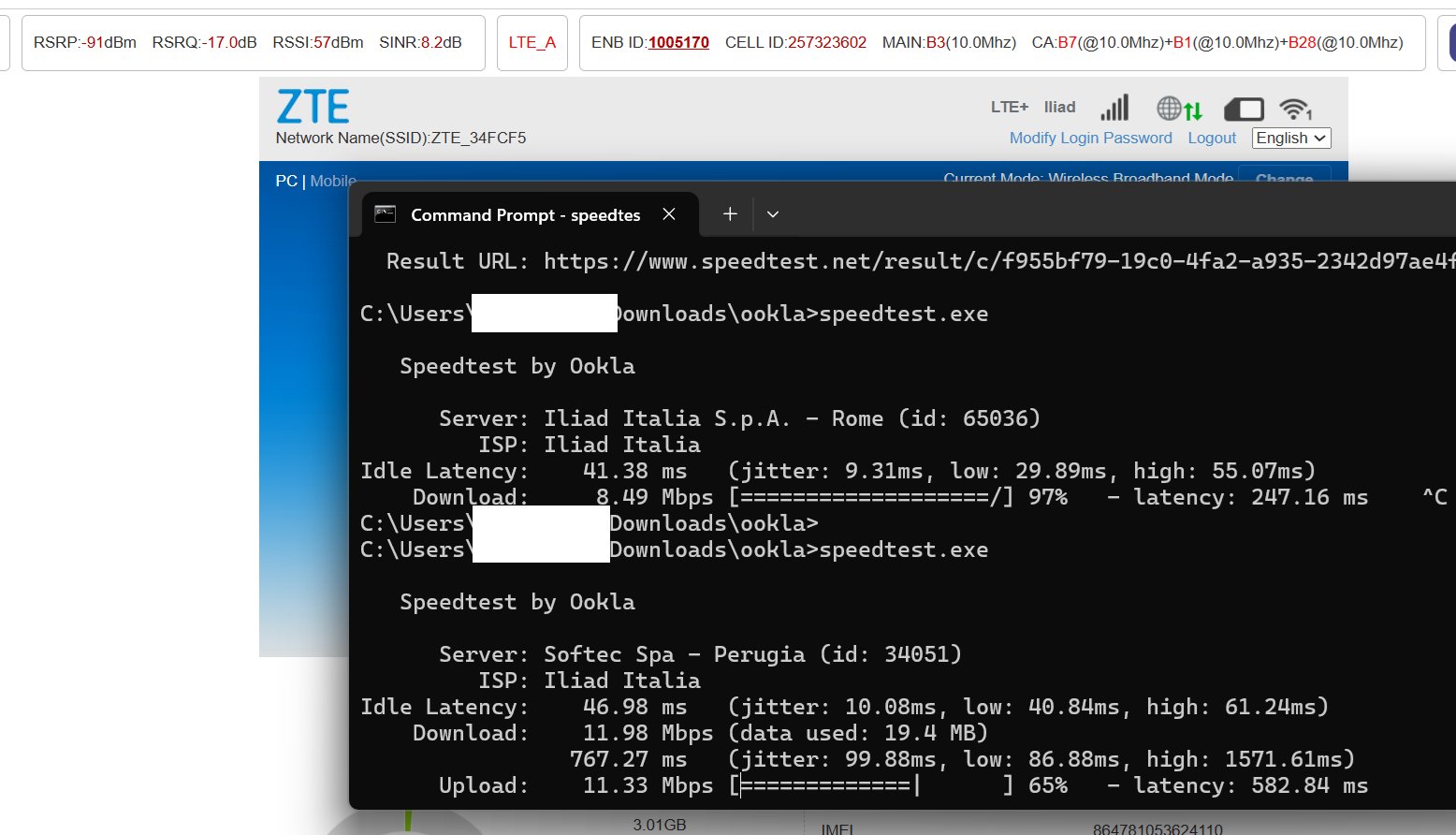Click the LTE_A network type box

(531, 42)
